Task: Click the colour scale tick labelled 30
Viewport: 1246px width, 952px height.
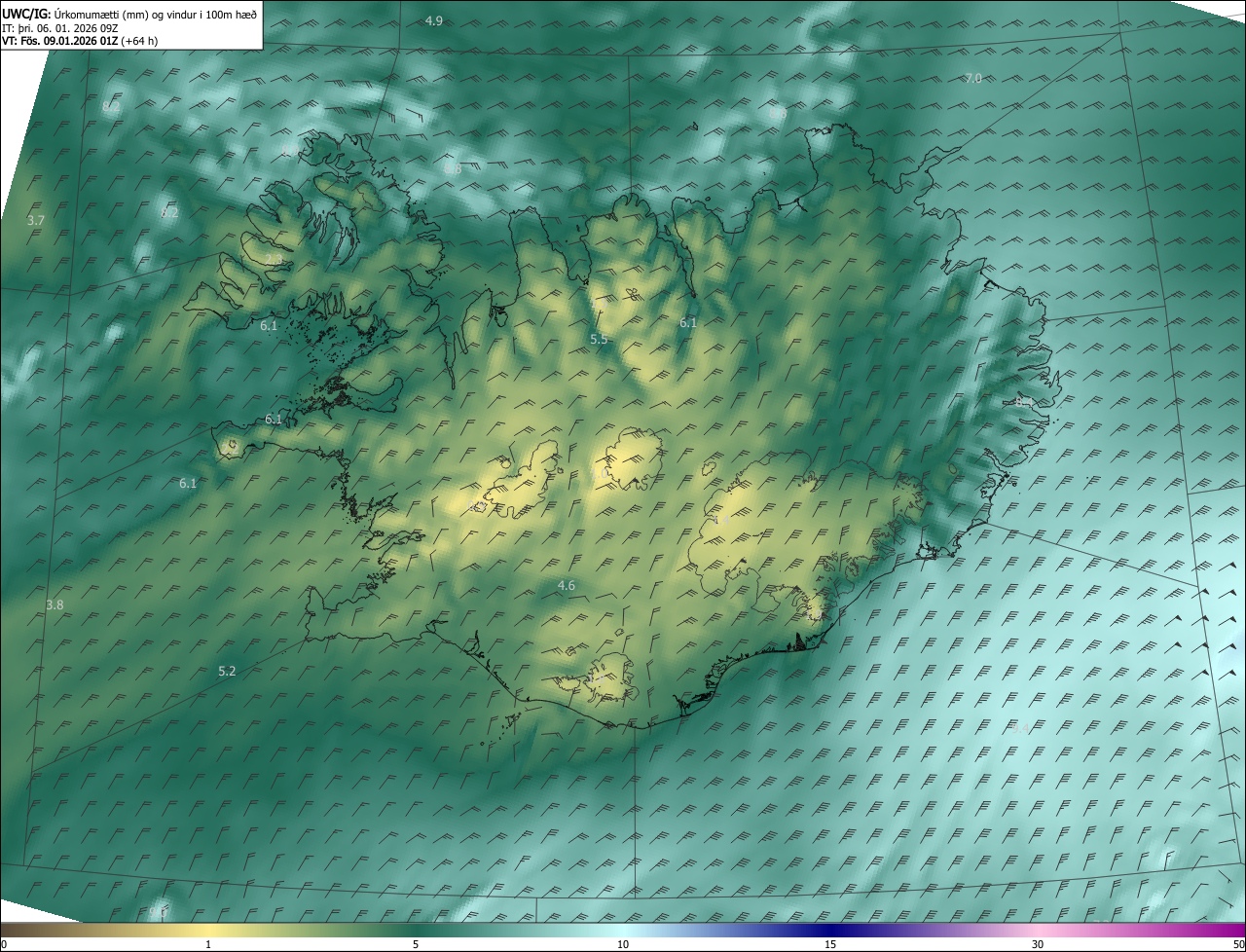Action: tap(1038, 945)
